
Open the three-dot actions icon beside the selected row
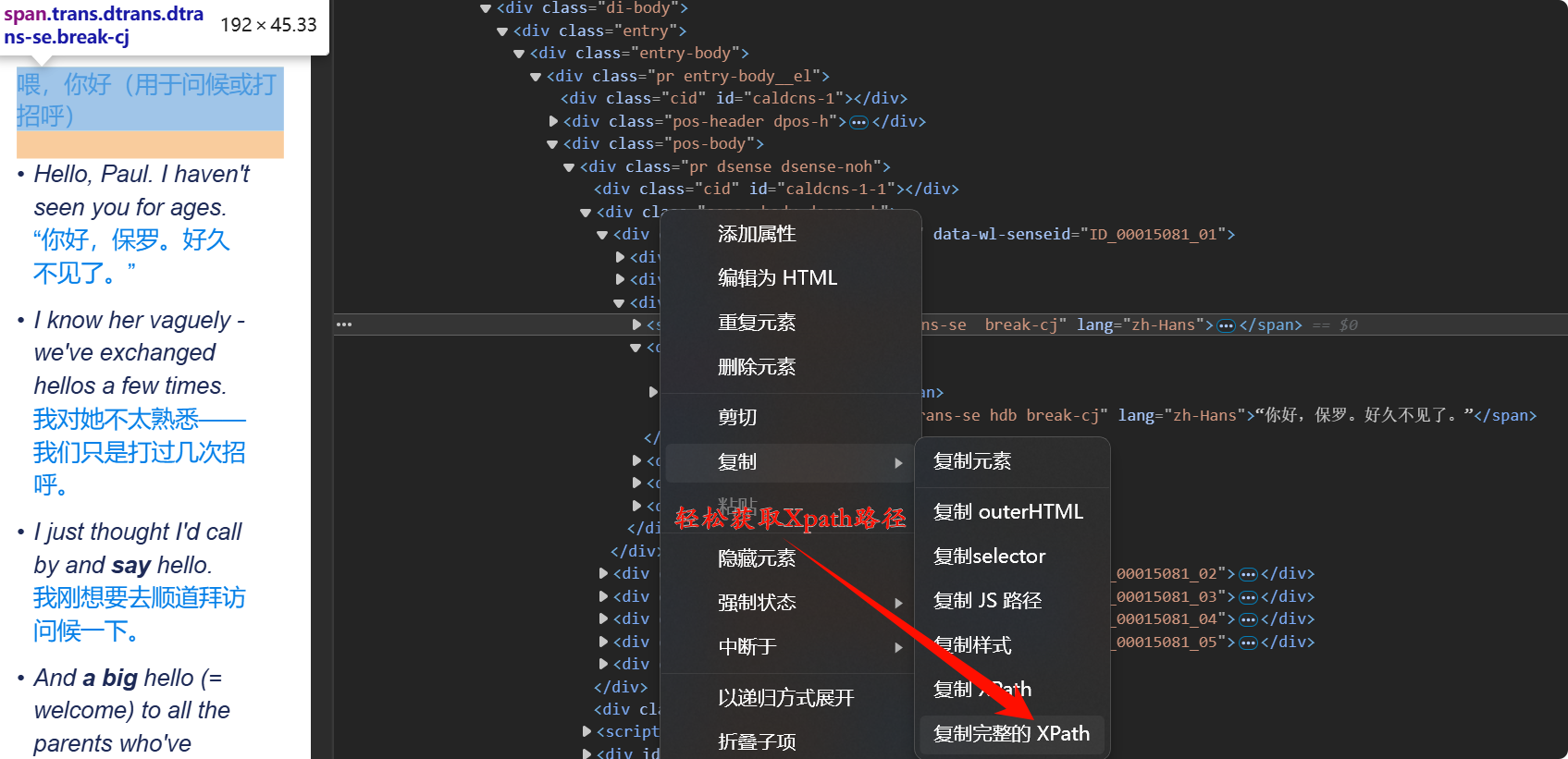click(x=344, y=324)
